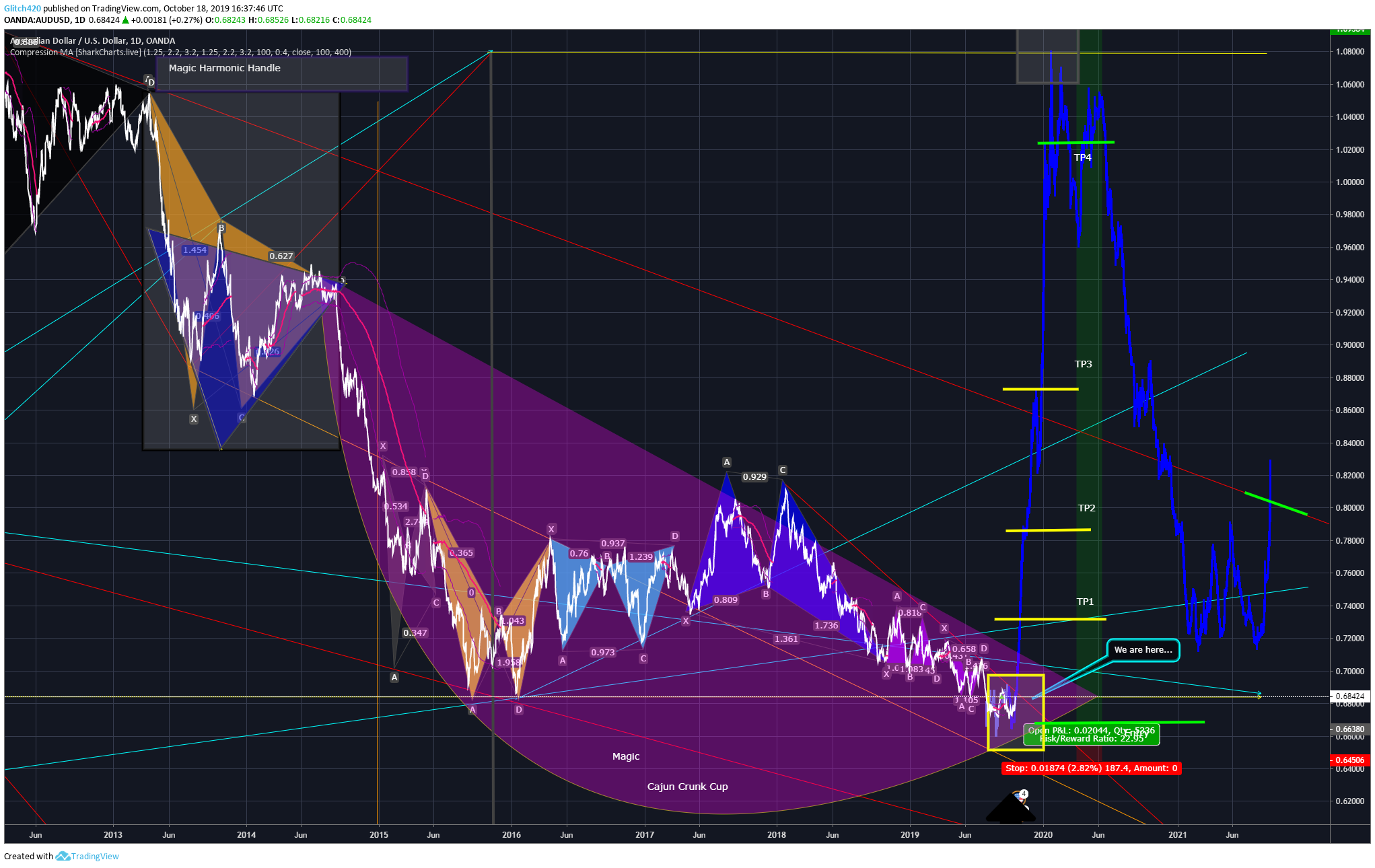Click the 0.80000 price scale value
This screenshot has height=868, width=1375.
pos(1350,508)
